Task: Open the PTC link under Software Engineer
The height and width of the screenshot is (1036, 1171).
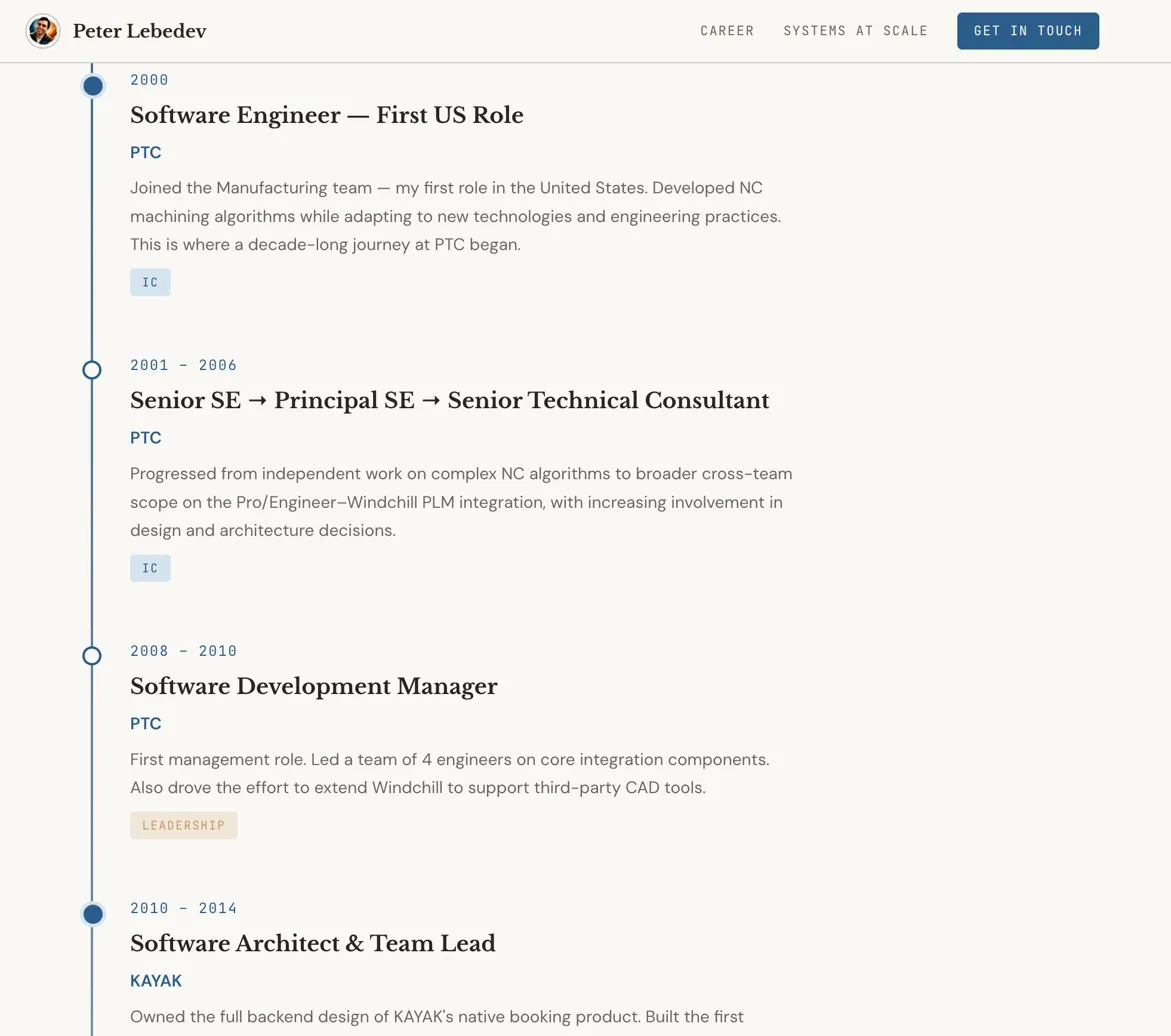Action: pos(145,152)
